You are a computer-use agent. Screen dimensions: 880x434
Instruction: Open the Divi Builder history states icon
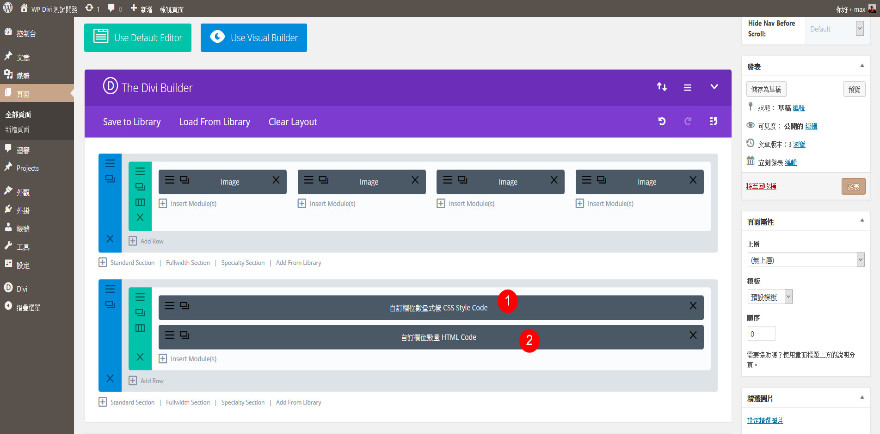tap(713, 121)
